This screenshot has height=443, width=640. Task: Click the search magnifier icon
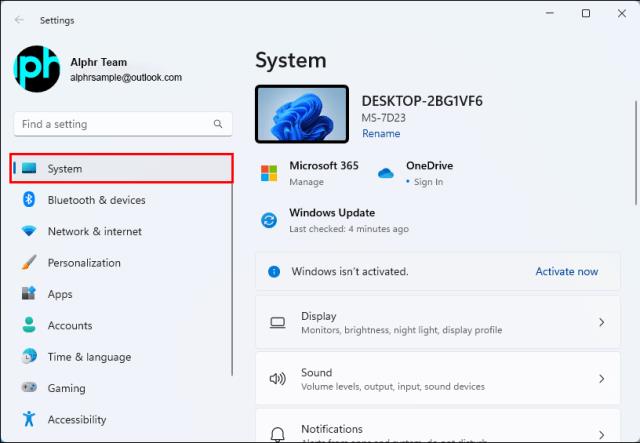(218, 124)
